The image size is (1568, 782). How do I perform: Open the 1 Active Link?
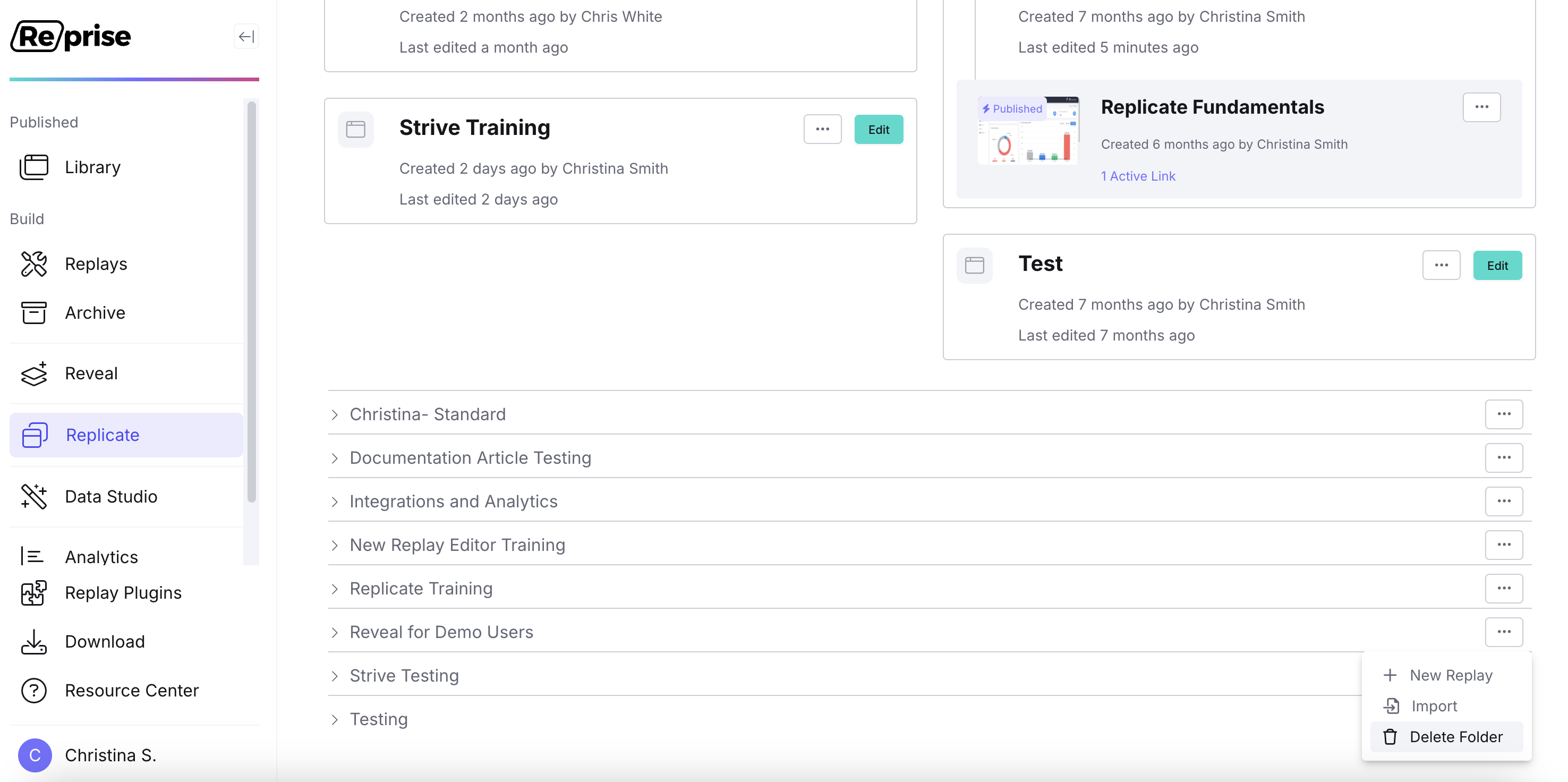click(x=1138, y=176)
